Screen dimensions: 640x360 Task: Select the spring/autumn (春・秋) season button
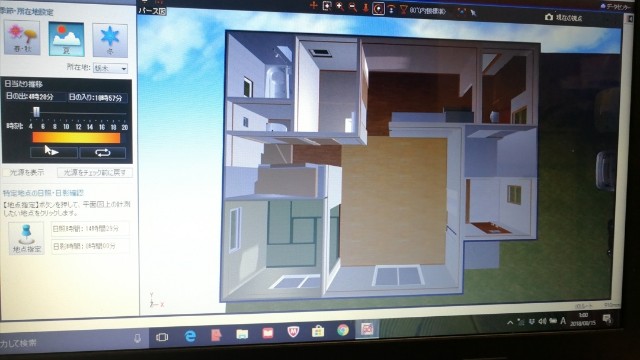pyautogui.click(x=22, y=38)
